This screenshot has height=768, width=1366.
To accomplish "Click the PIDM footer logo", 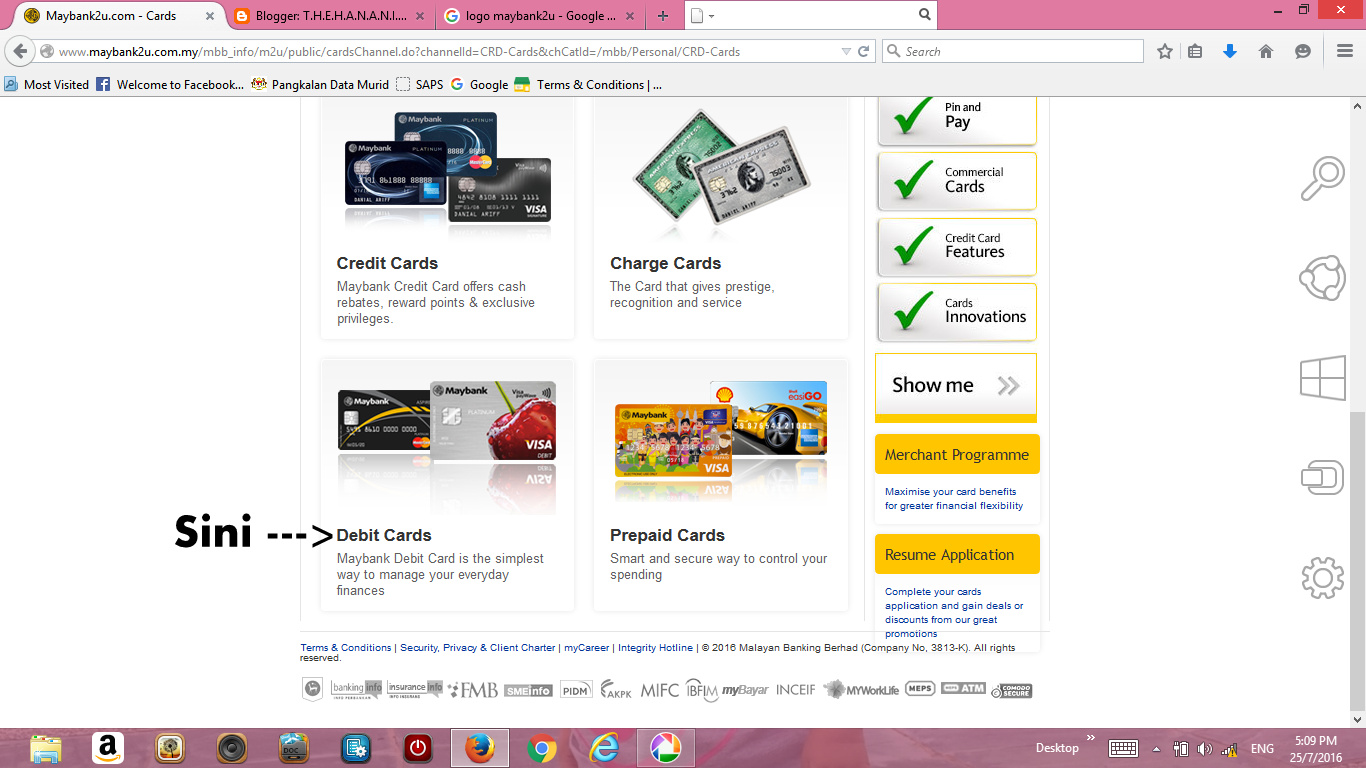I will (575, 690).
